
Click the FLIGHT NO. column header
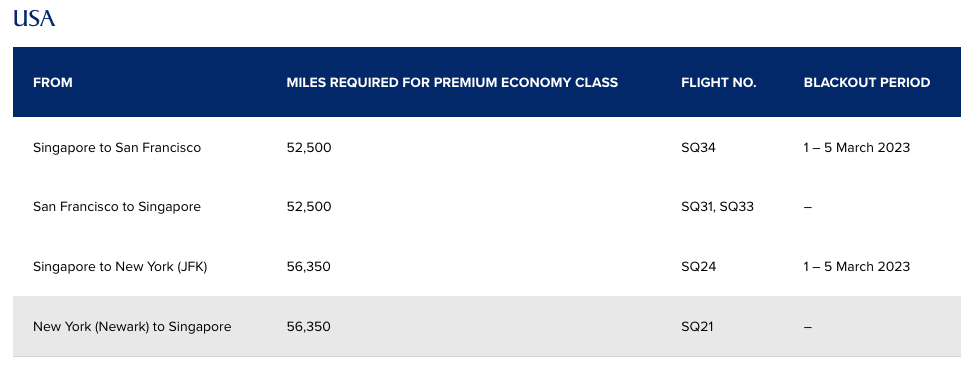click(719, 82)
